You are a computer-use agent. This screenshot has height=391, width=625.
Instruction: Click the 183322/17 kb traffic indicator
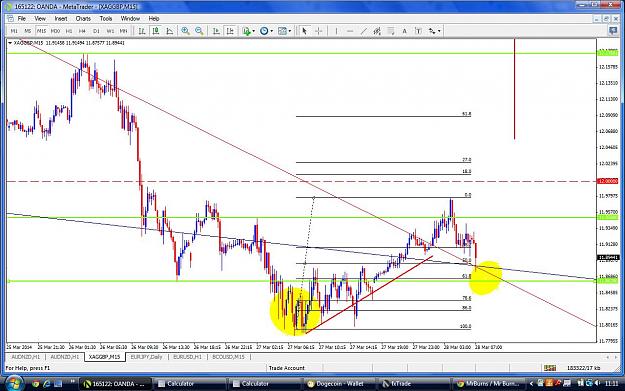point(583,368)
